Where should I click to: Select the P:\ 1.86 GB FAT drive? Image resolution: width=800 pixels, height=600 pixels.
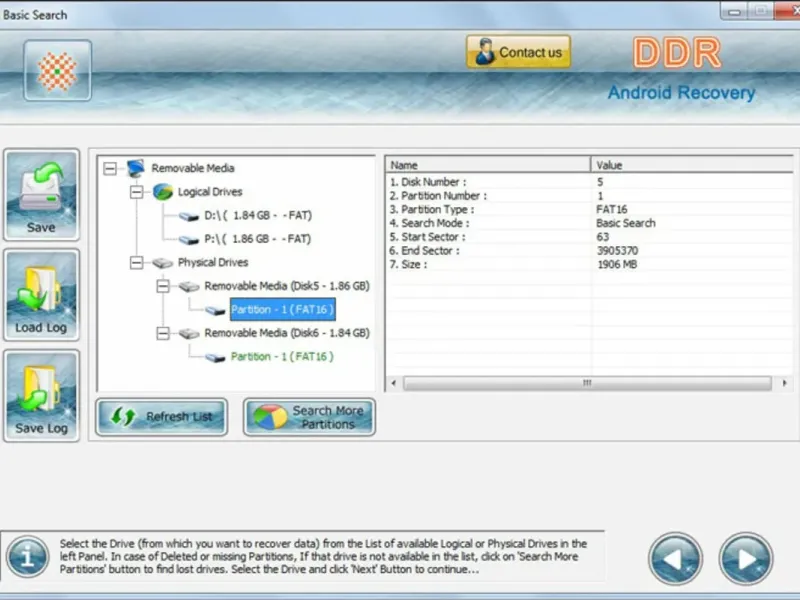tap(257, 239)
